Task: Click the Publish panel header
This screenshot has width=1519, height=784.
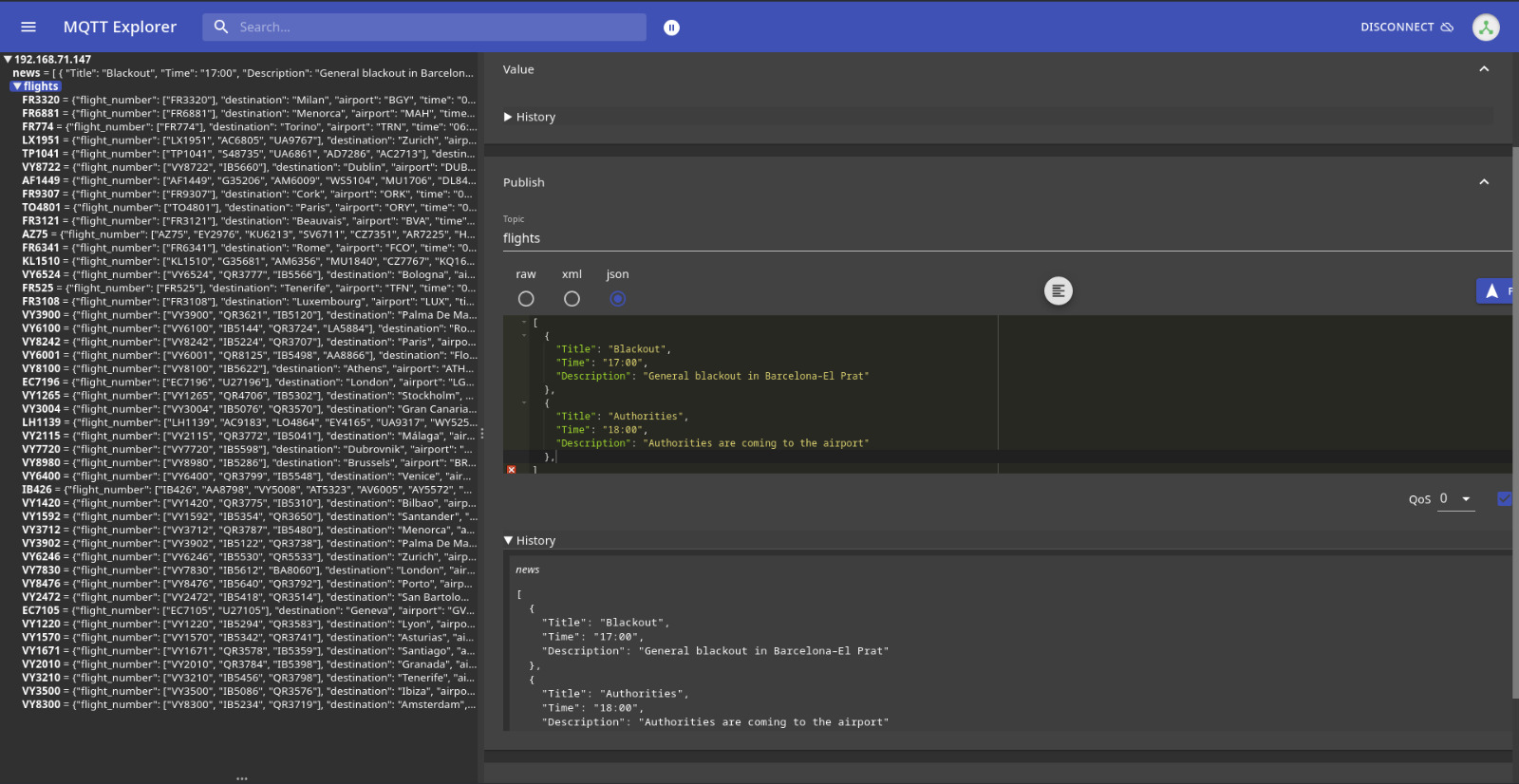Action: click(998, 182)
